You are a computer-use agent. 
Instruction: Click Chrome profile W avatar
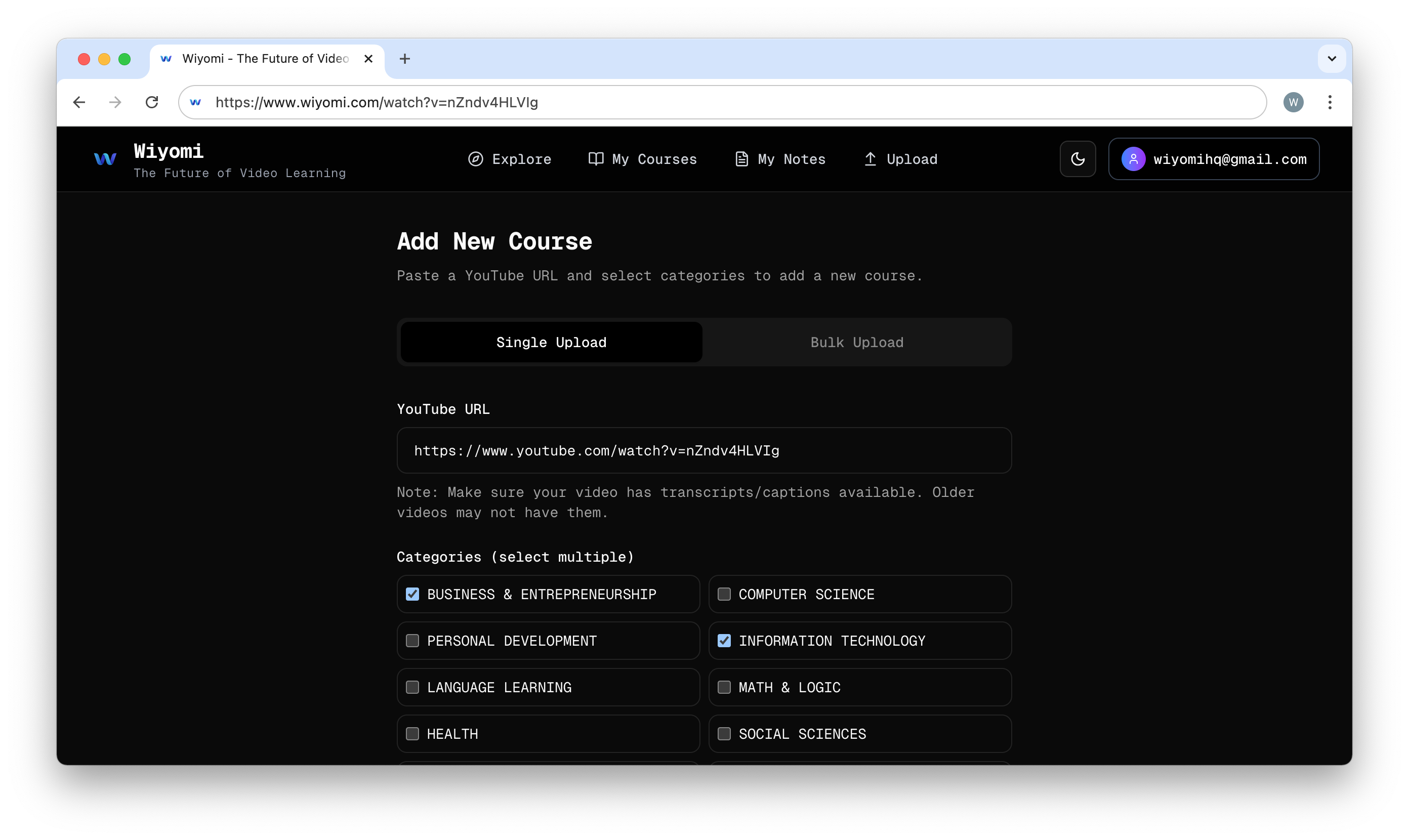tap(1293, 102)
